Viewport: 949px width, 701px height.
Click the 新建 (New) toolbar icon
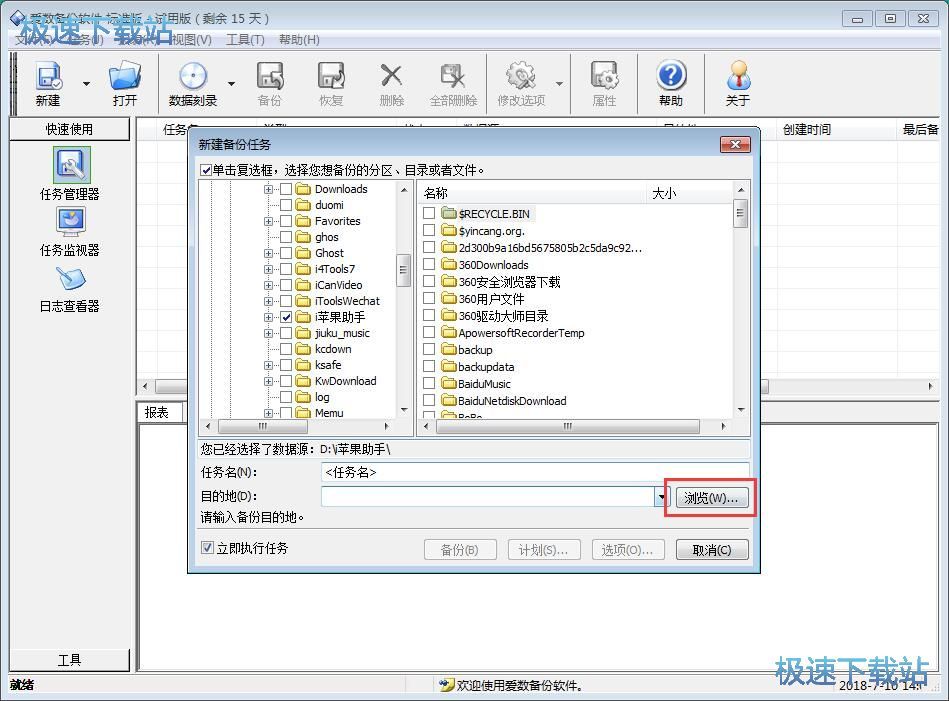pyautogui.click(x=48, y=83)
